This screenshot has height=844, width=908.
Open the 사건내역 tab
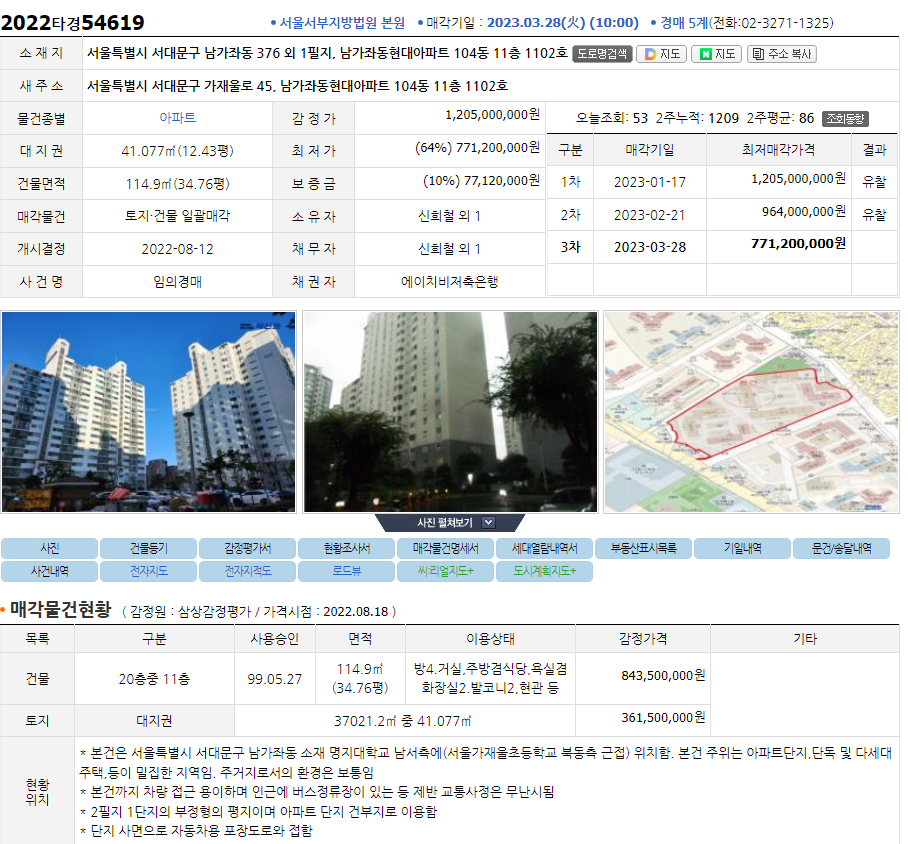(x=50, y=571)
